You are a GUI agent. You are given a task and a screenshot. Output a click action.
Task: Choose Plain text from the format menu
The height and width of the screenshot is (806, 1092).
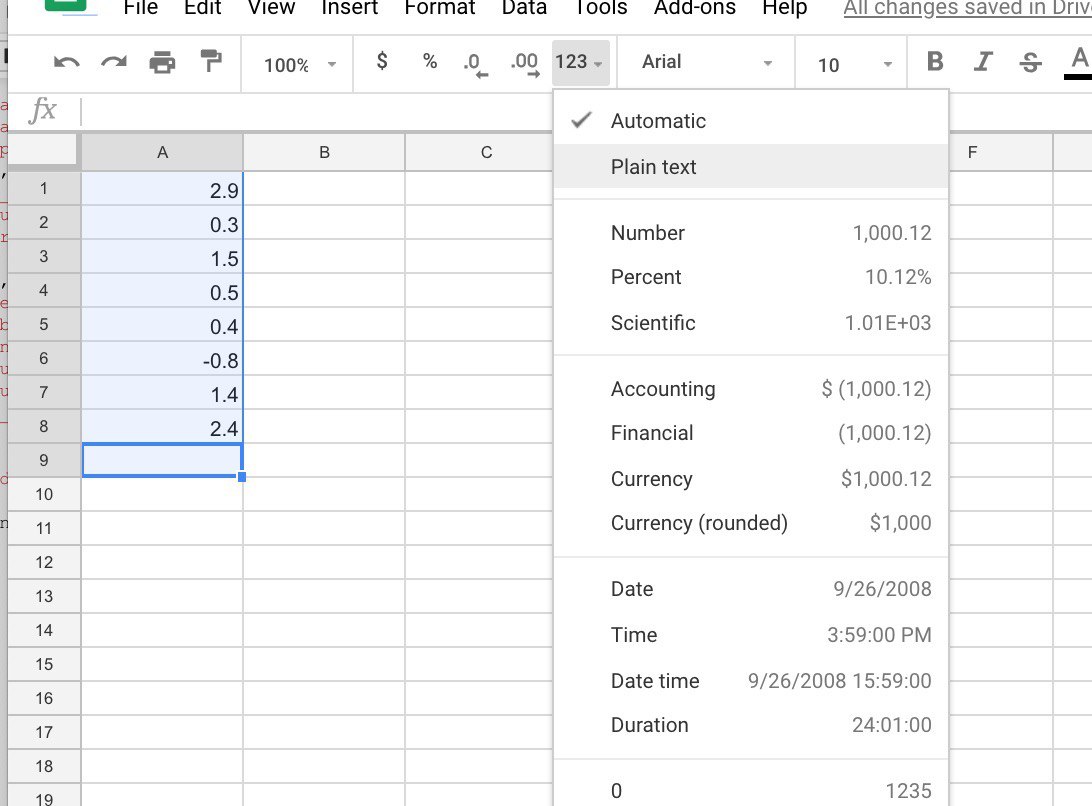pyautogui.click(x=654, y=167)
